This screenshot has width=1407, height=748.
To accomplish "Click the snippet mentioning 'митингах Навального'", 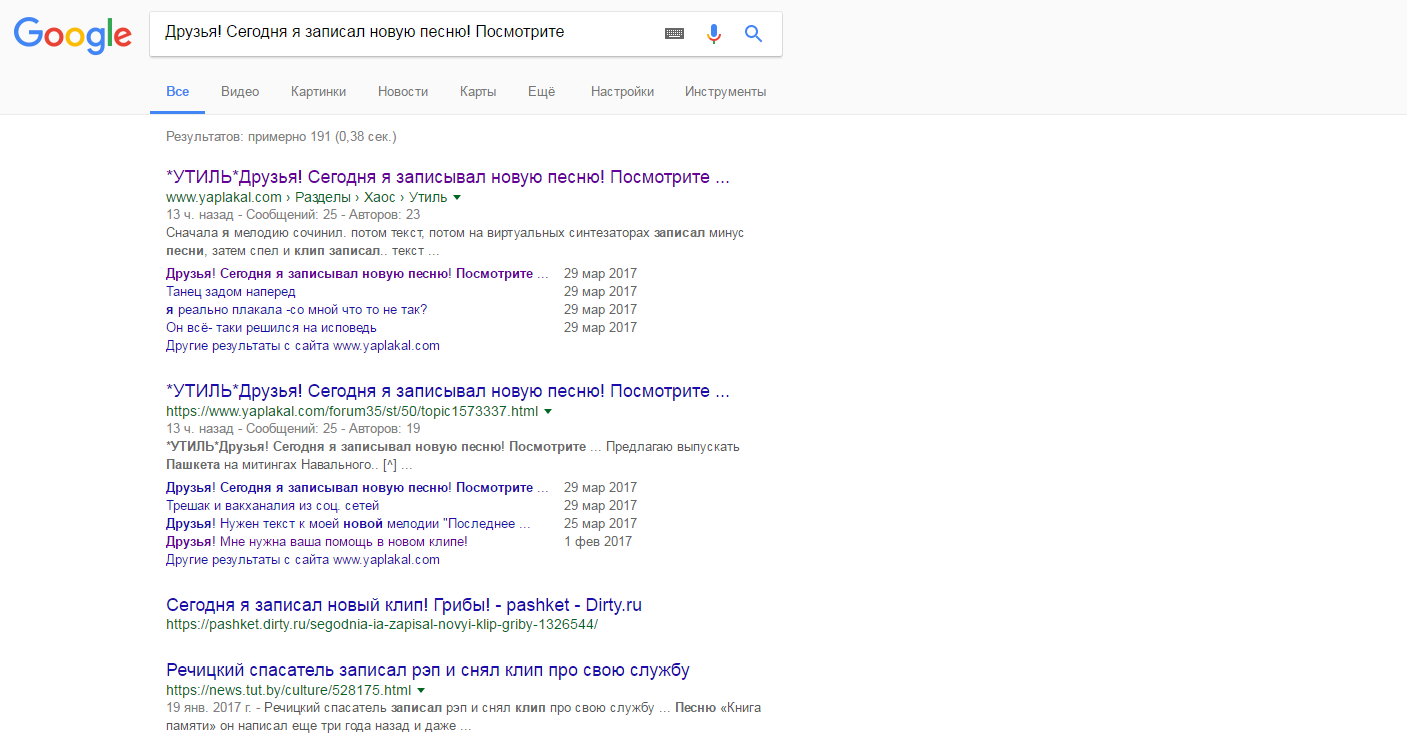I will [453, 456].
